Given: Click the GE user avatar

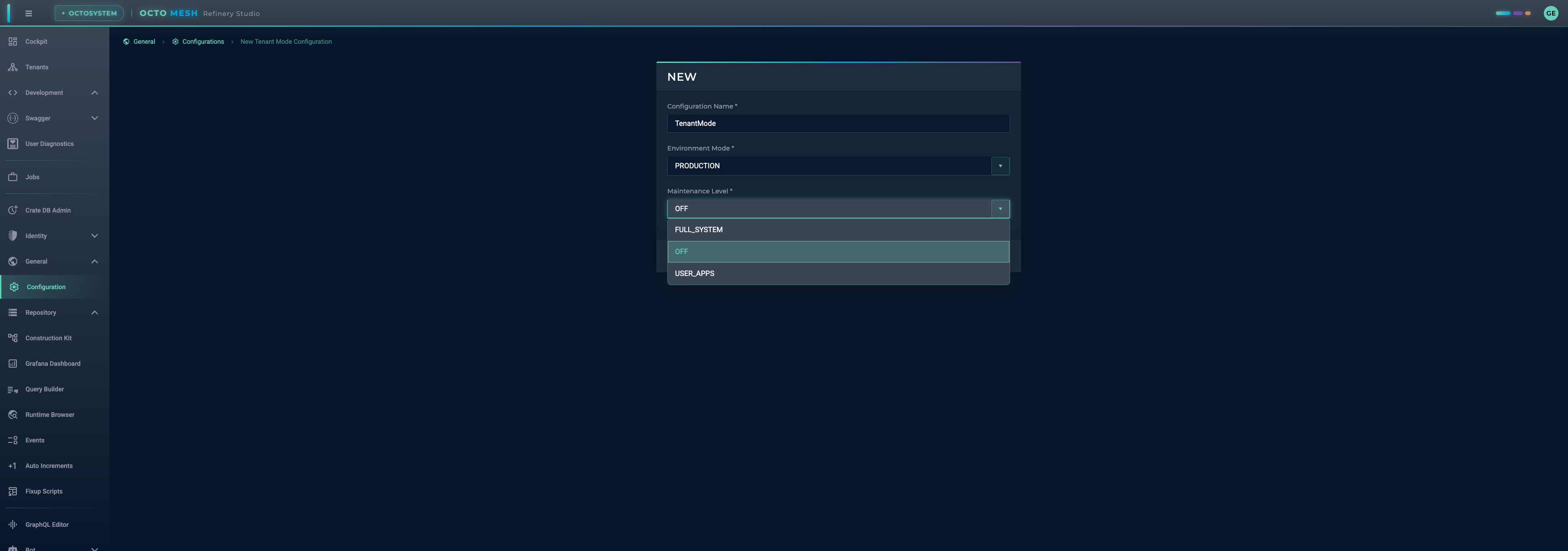Looking at the screenshot, I should 1550,13.
